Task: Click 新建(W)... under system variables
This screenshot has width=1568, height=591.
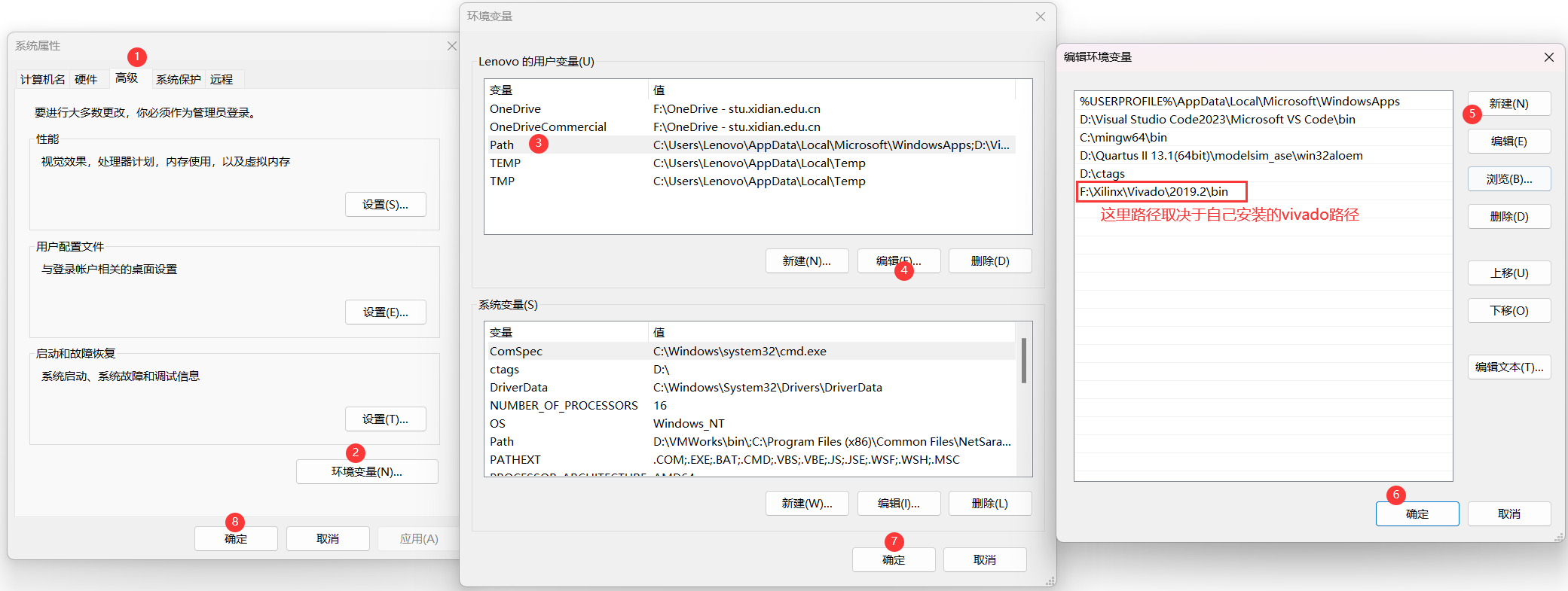Action: (x=807, y=504)
